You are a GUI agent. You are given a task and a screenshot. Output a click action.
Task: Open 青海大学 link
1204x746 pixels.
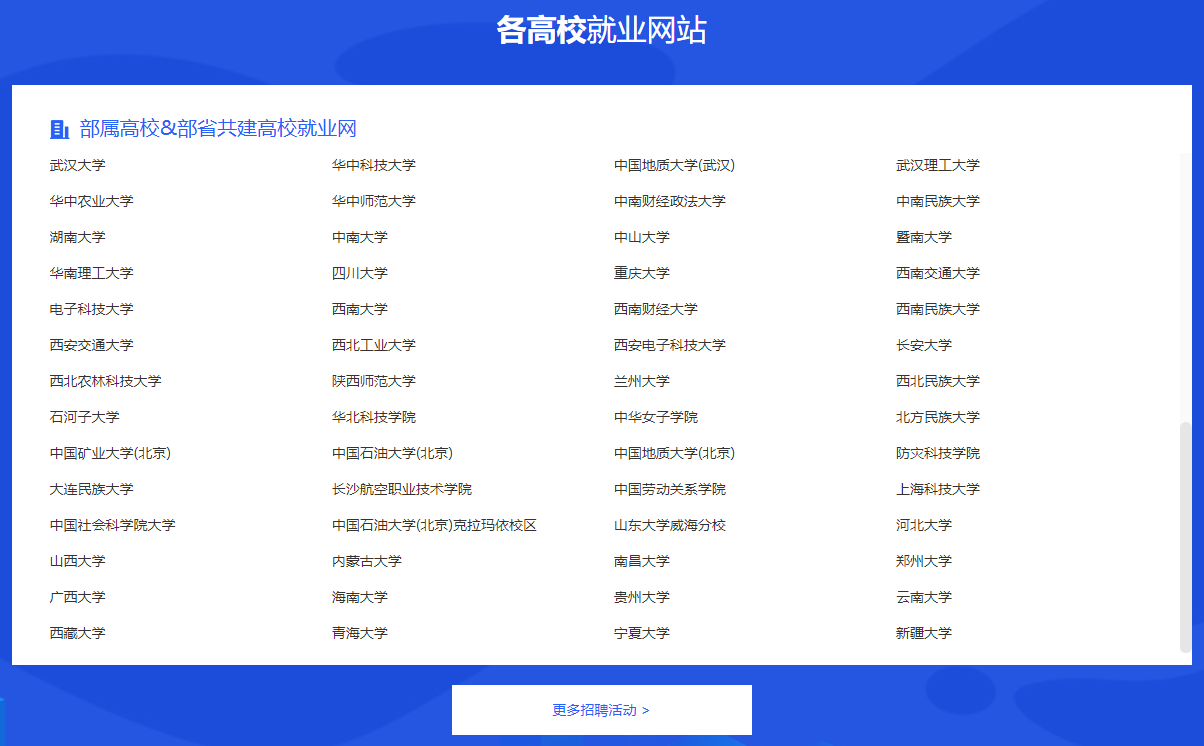click(x=360, y=633)
